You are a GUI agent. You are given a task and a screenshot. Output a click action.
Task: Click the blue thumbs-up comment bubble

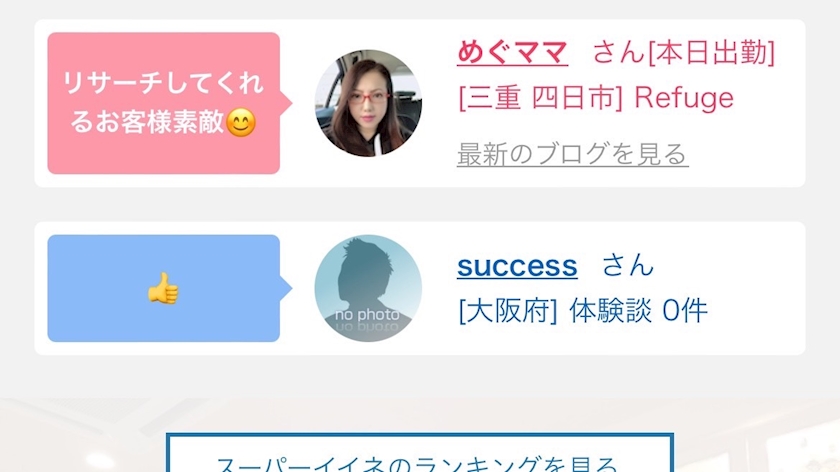(164, 288)
